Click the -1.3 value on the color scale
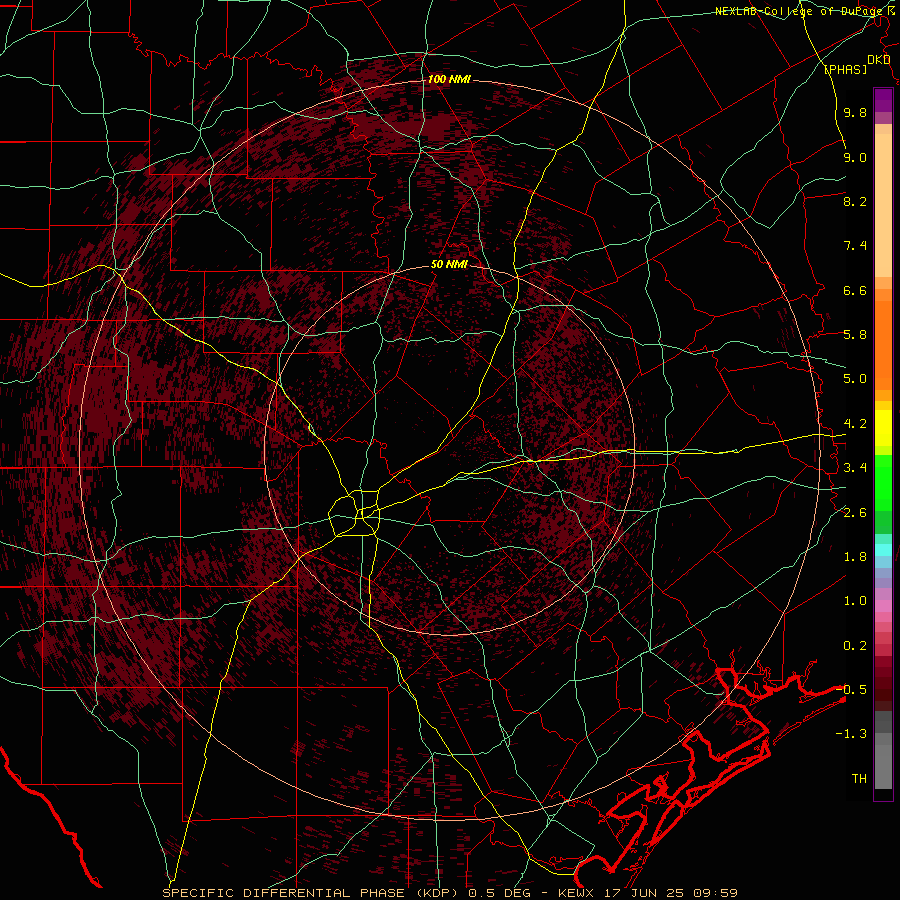This screenshot has height=900, width=900. (x=851, y=734)
